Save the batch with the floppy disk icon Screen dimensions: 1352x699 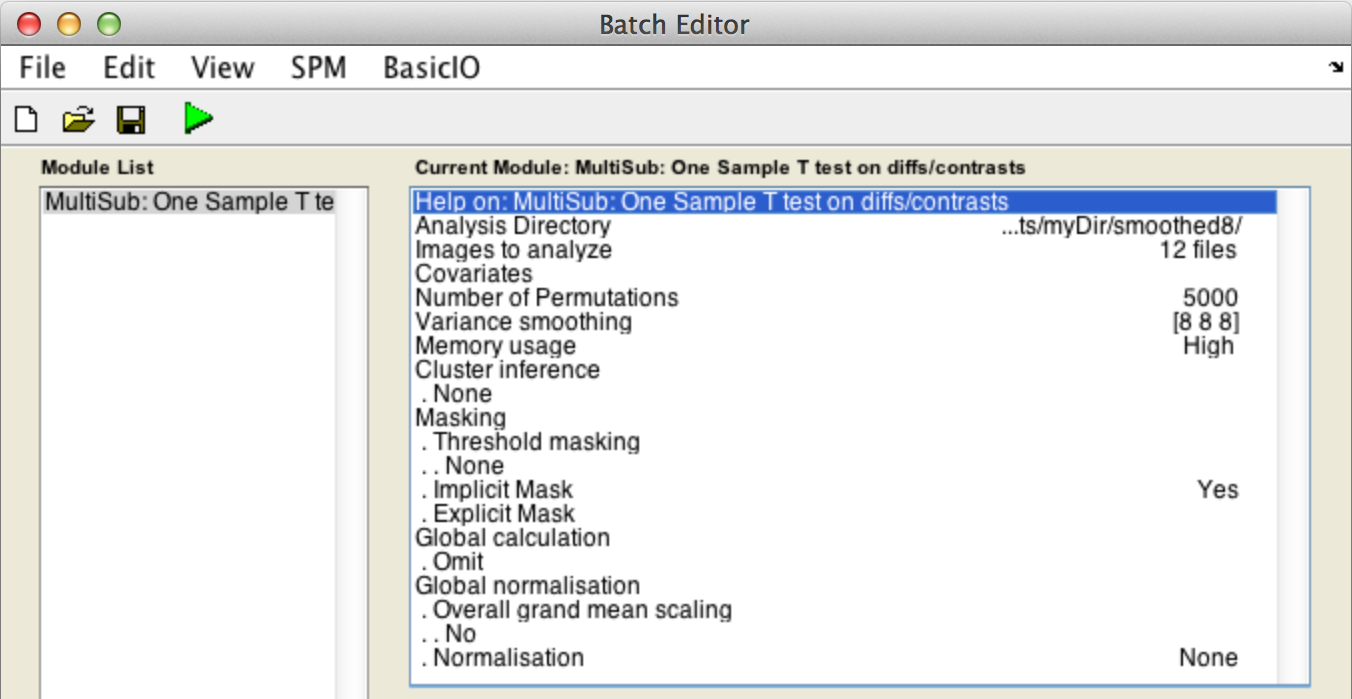(x=131, y=120)
